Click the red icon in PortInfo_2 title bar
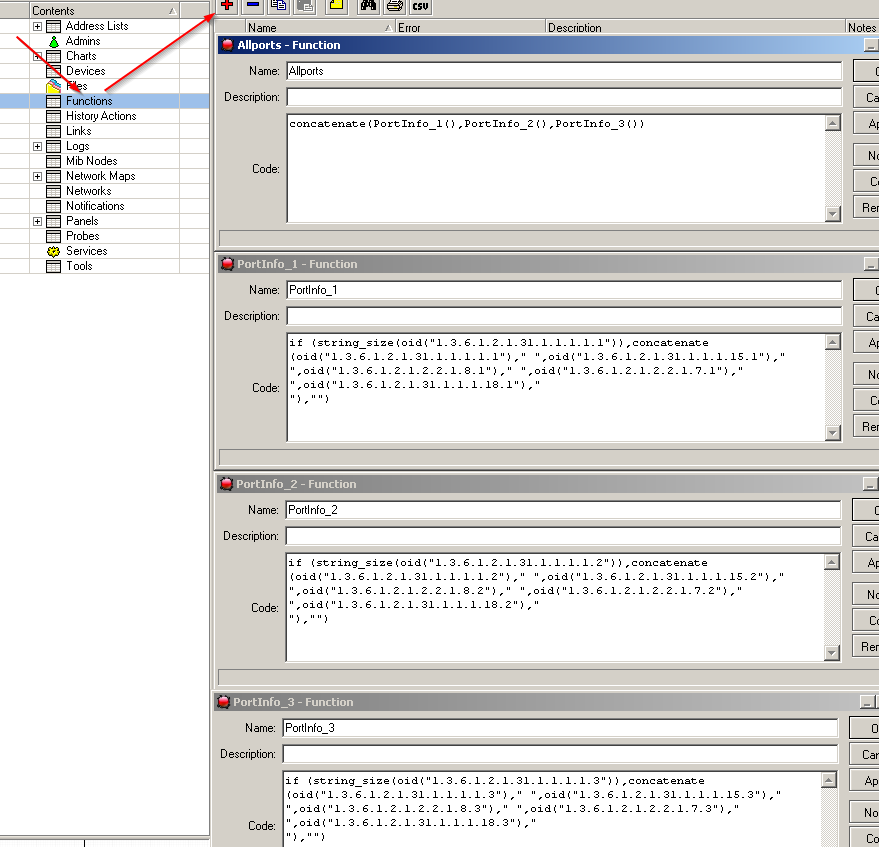 (226, 484)
